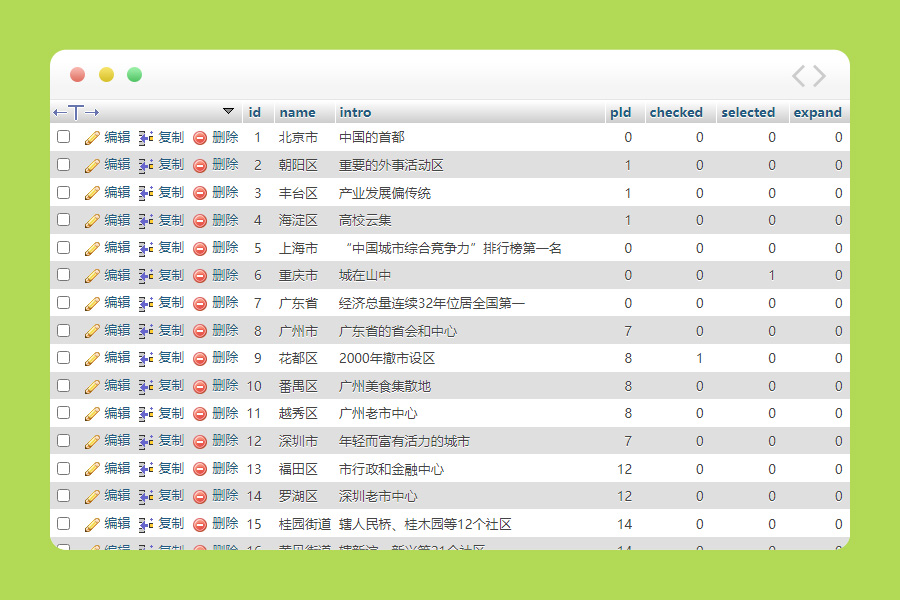Click the intro cell 高校云集
The height and width of the screenshot is (600, 900).
tap(365, 220)
